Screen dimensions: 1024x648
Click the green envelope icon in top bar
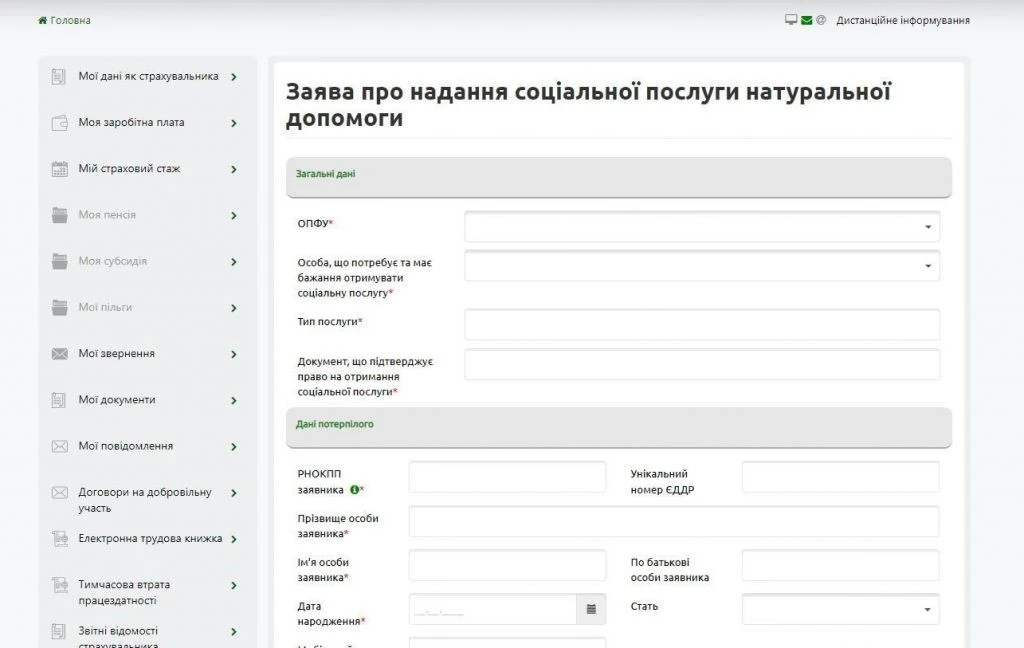tap(806, 20)
